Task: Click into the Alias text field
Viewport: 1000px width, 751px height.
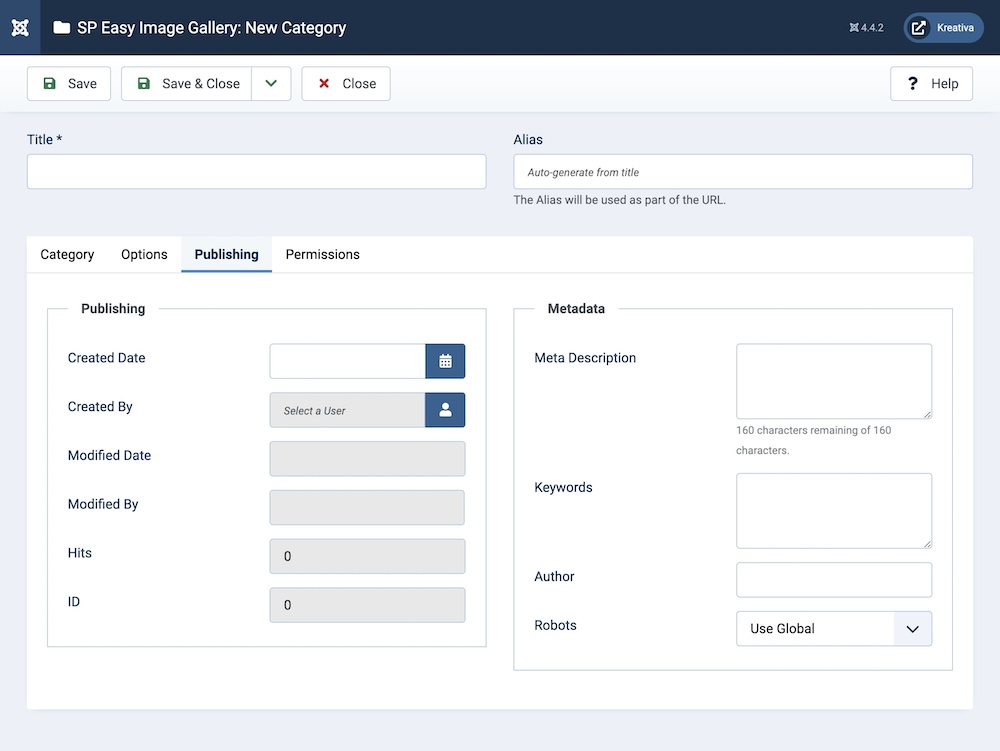Action: (x=742, y=172)
